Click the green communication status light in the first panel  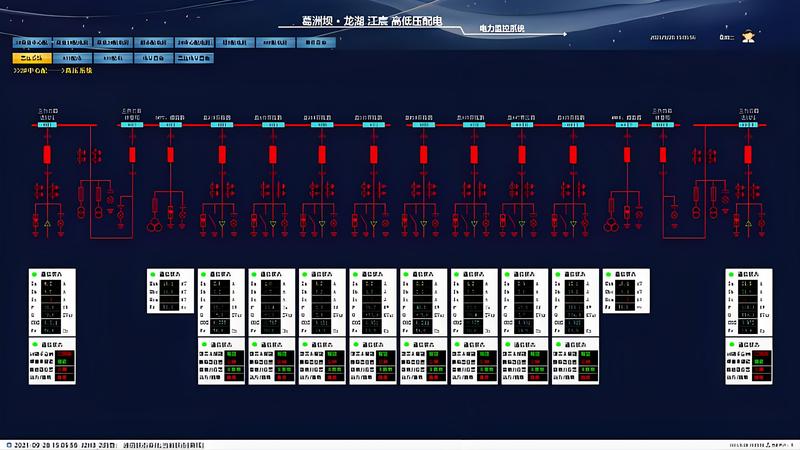point(36,274)
